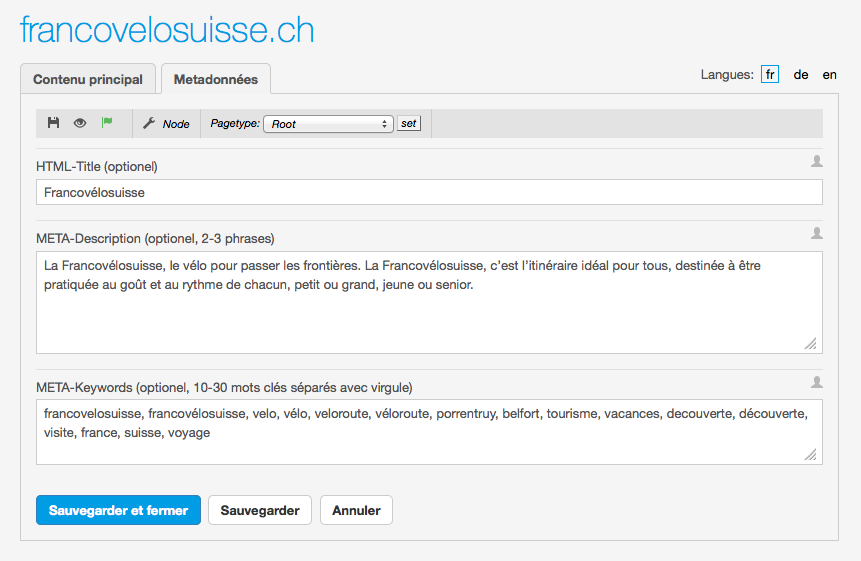Switch language to en
The image size is (861, 561).
(830, 75)
